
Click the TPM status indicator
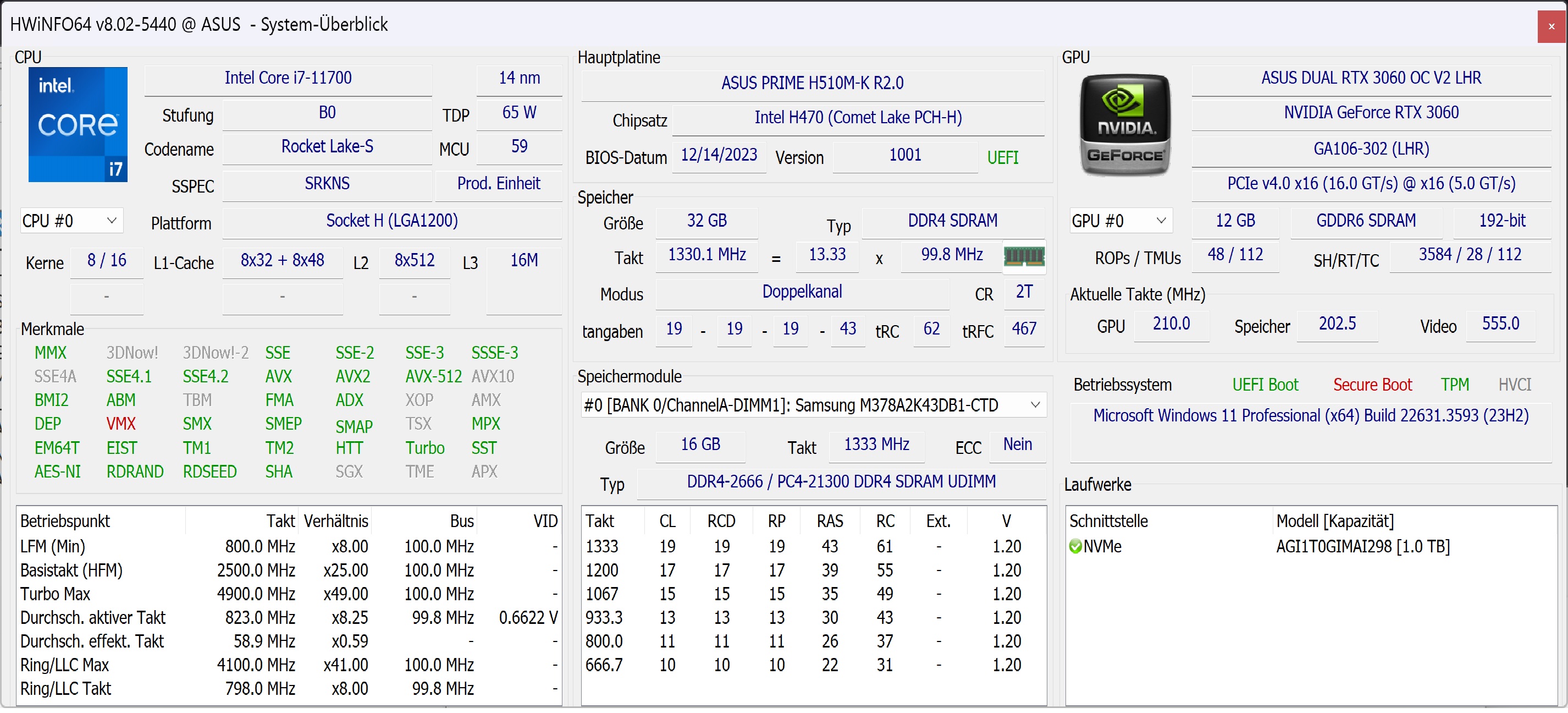click(x=1454, y=385)
